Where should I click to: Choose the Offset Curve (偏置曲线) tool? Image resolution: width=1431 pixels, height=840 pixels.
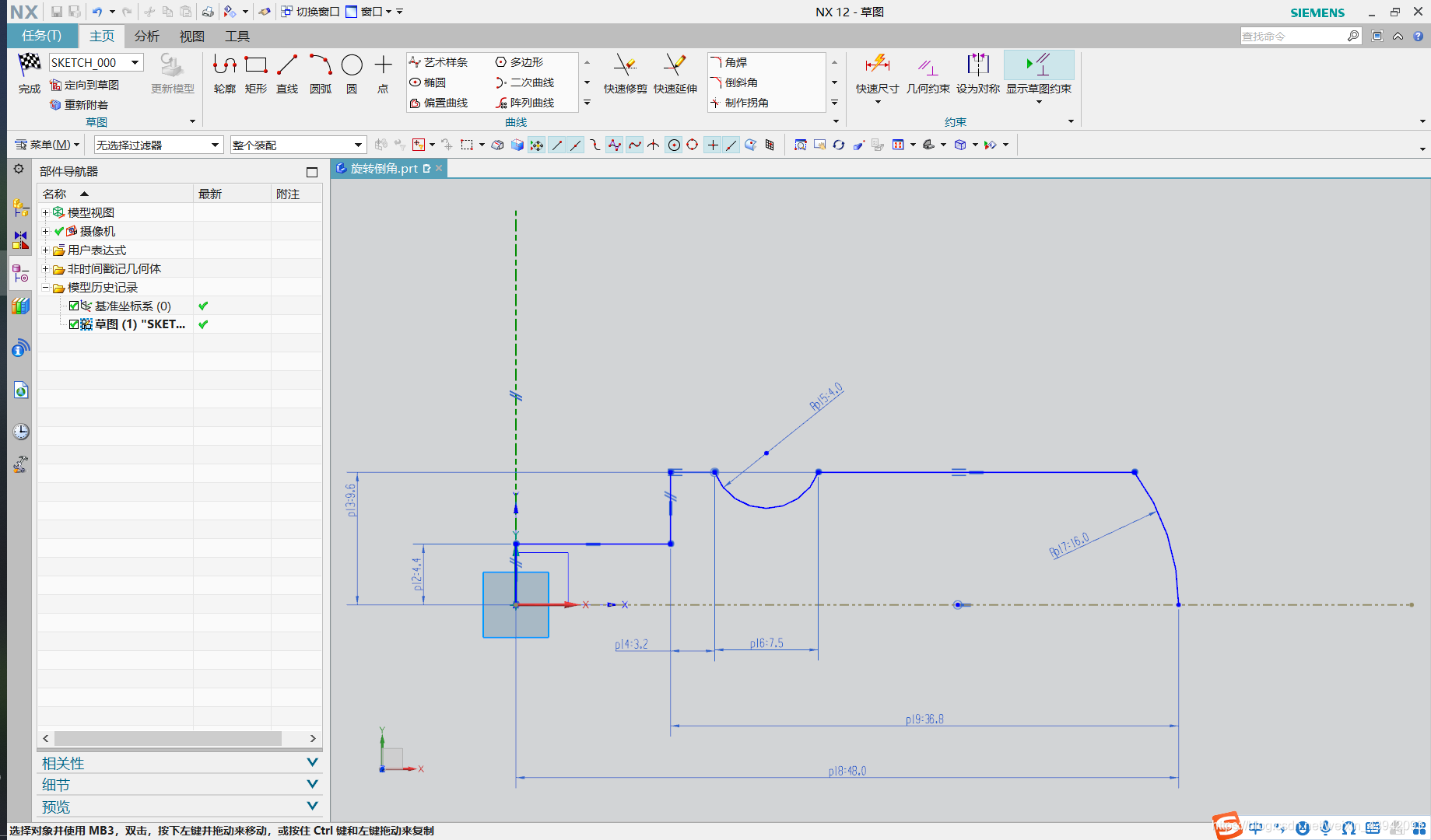(x=439, y=103)
